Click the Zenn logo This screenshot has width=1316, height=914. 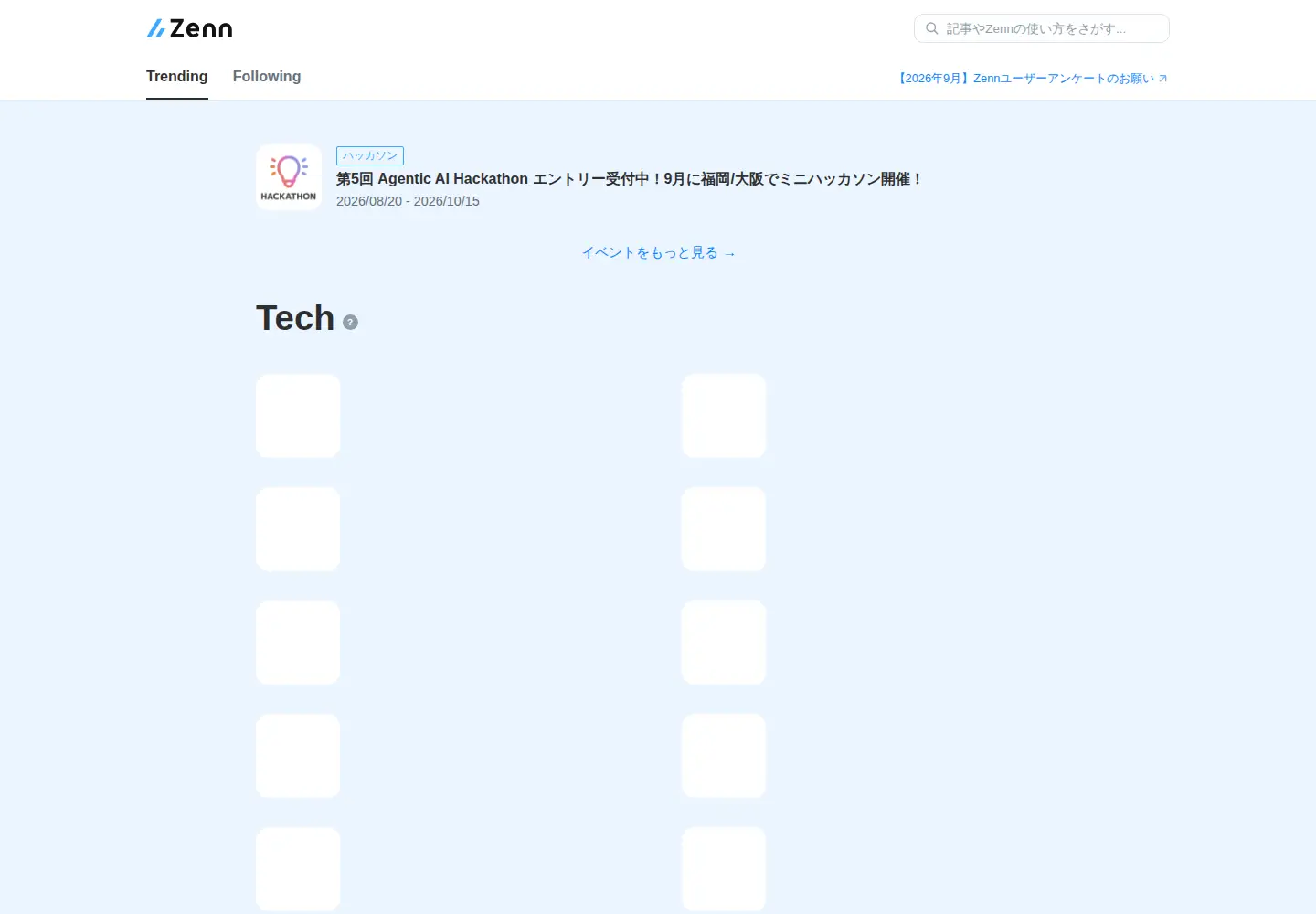pos(189,28)
